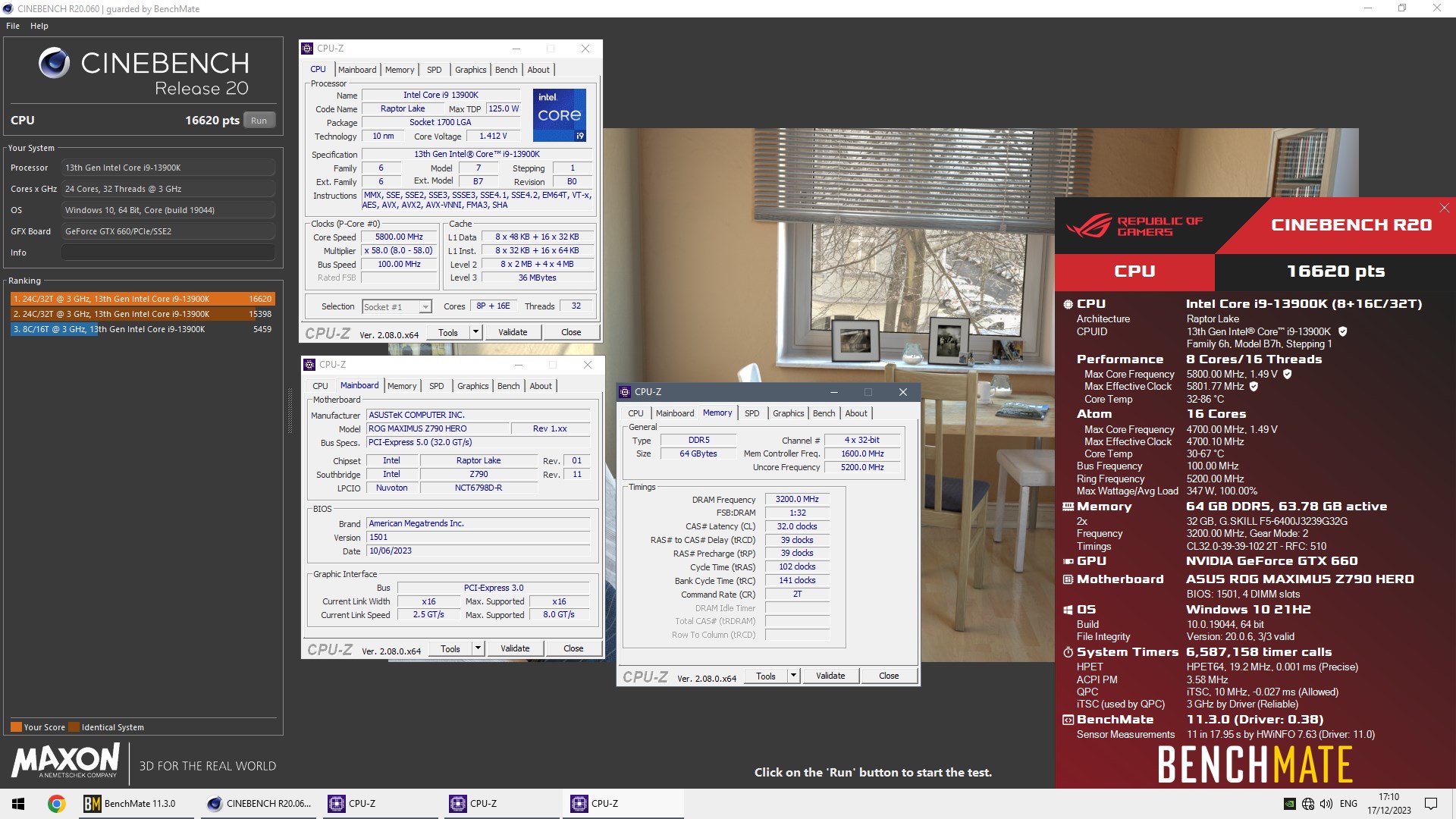Open the Socket #1 Selection dropdown
This screenshot has width=1456, height=819.
click(397, 307)
